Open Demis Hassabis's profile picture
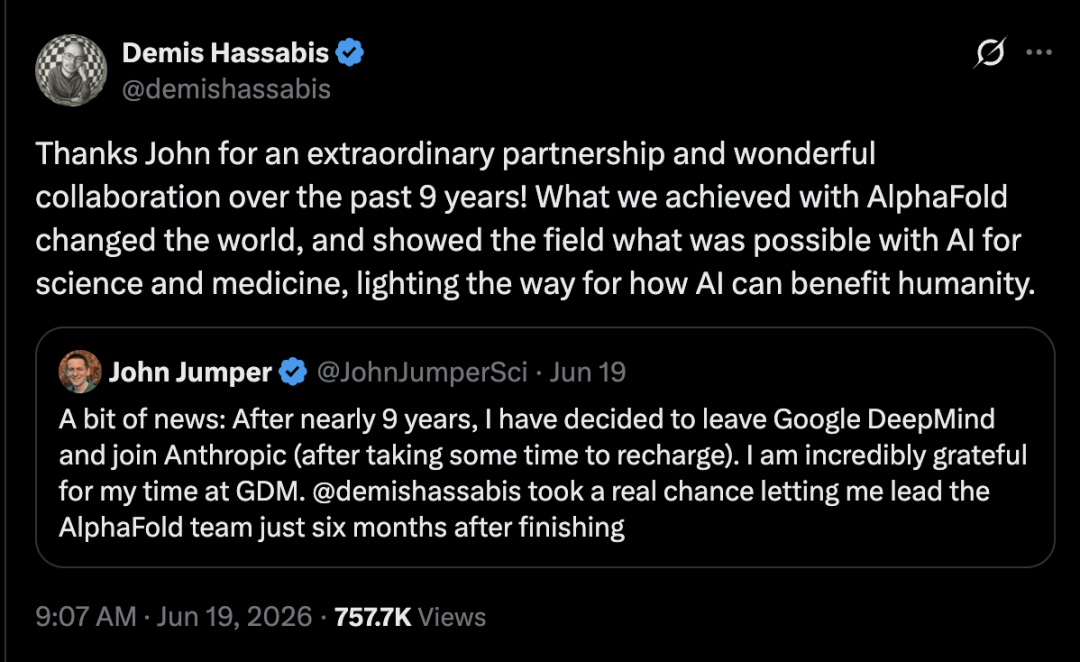Viewport: 1080px width, 662px height. point(71,70)
